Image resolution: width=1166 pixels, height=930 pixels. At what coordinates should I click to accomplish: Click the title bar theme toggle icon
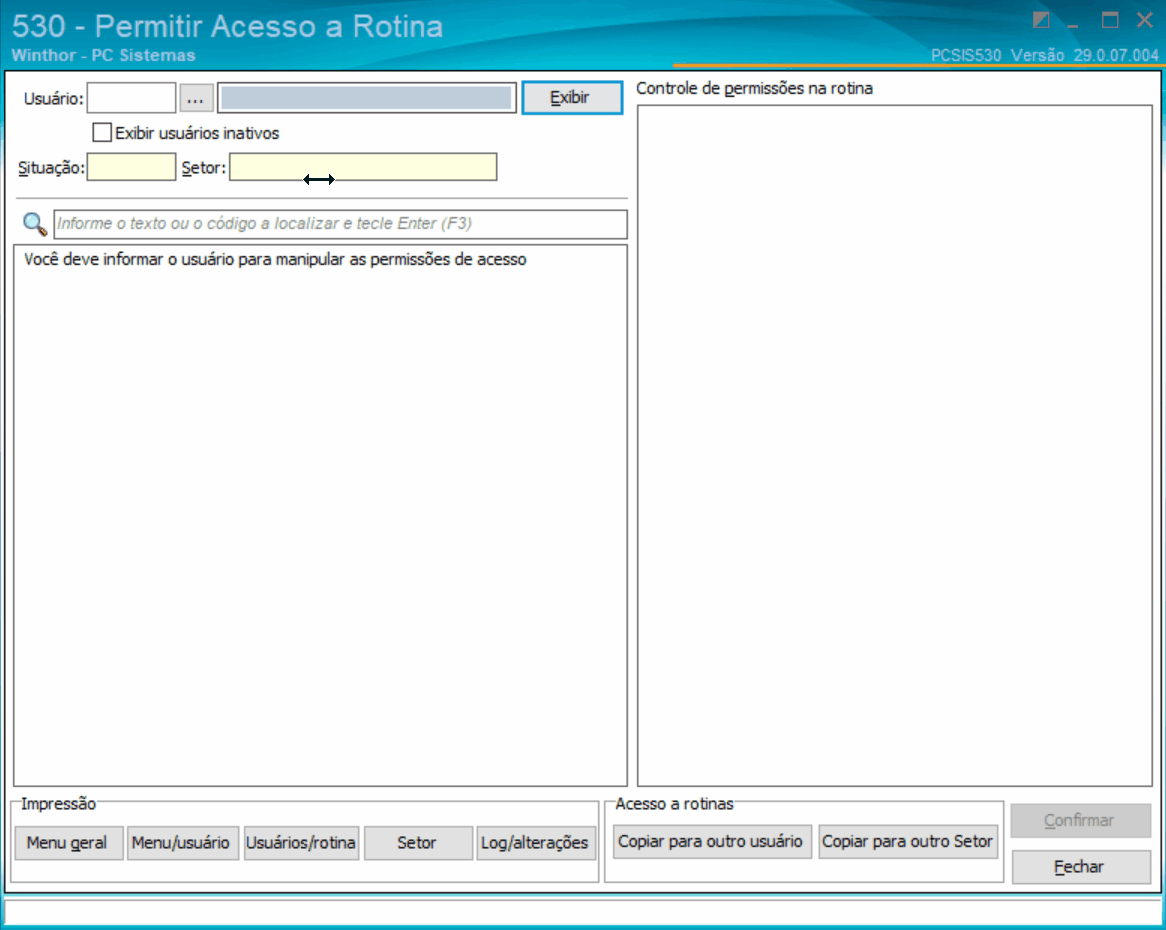coord(1041,20)
